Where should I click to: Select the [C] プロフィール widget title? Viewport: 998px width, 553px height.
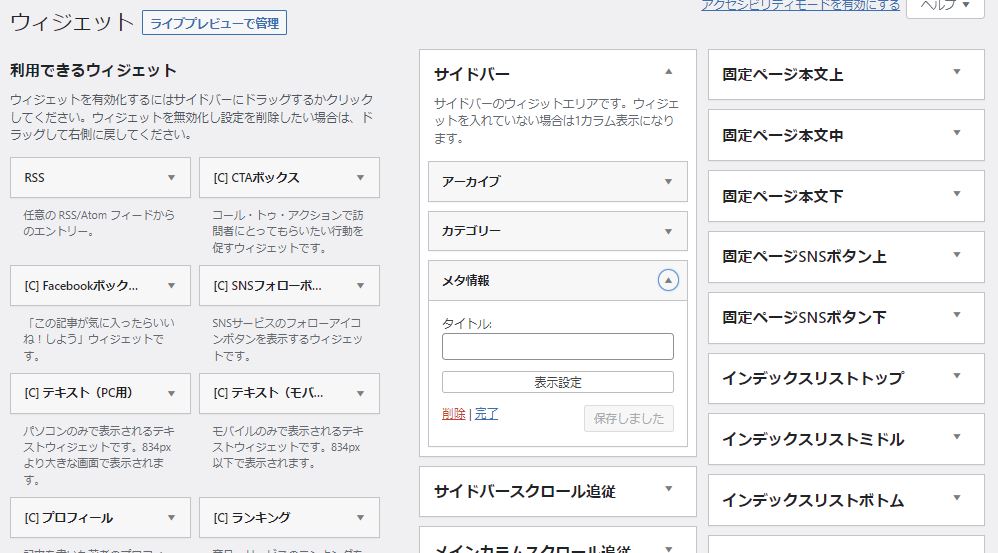point(69,517)
